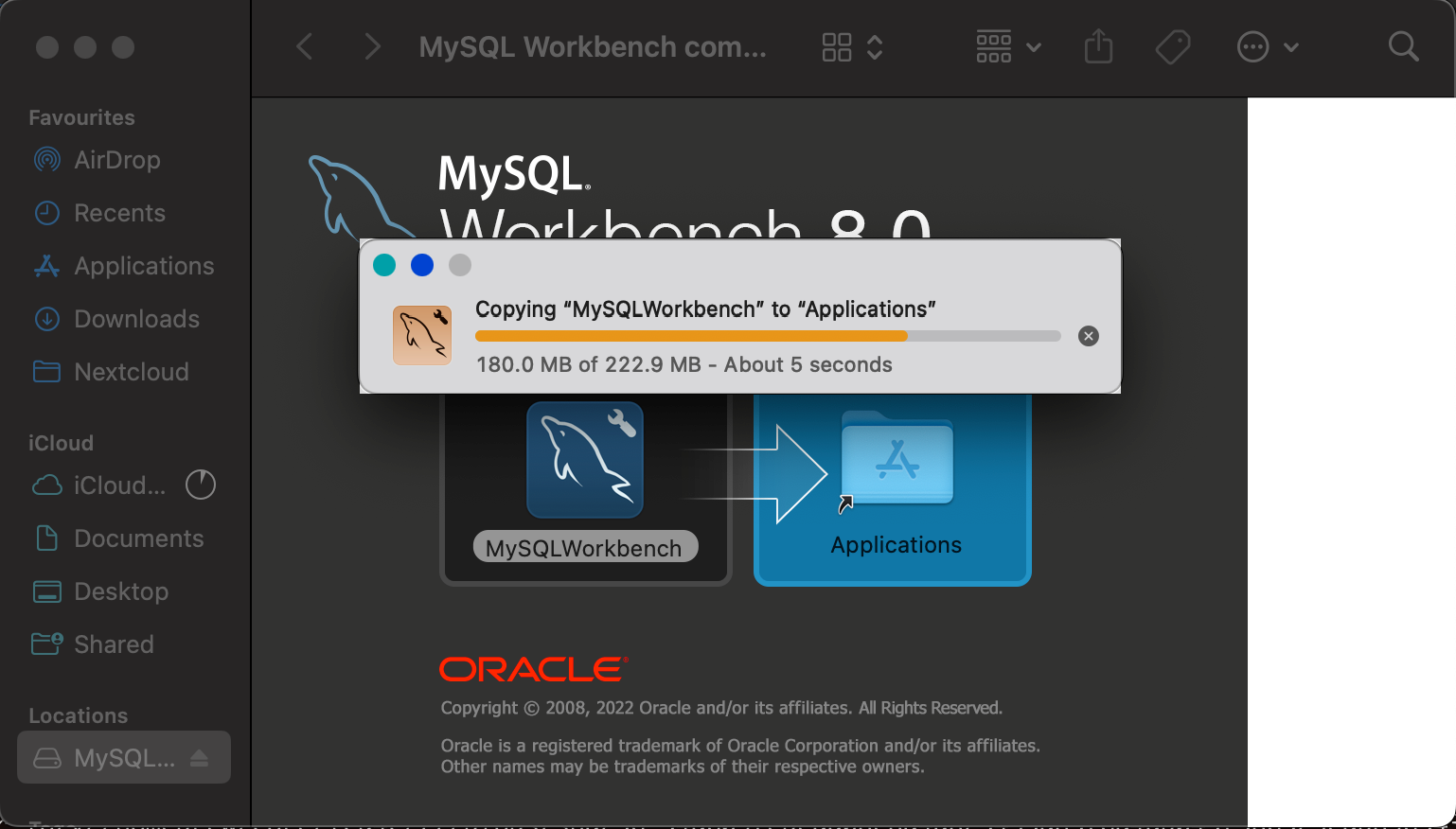Switch view mode with icon-grid selector
Screen dimensions: 1456x829
[x=852, y=46]
